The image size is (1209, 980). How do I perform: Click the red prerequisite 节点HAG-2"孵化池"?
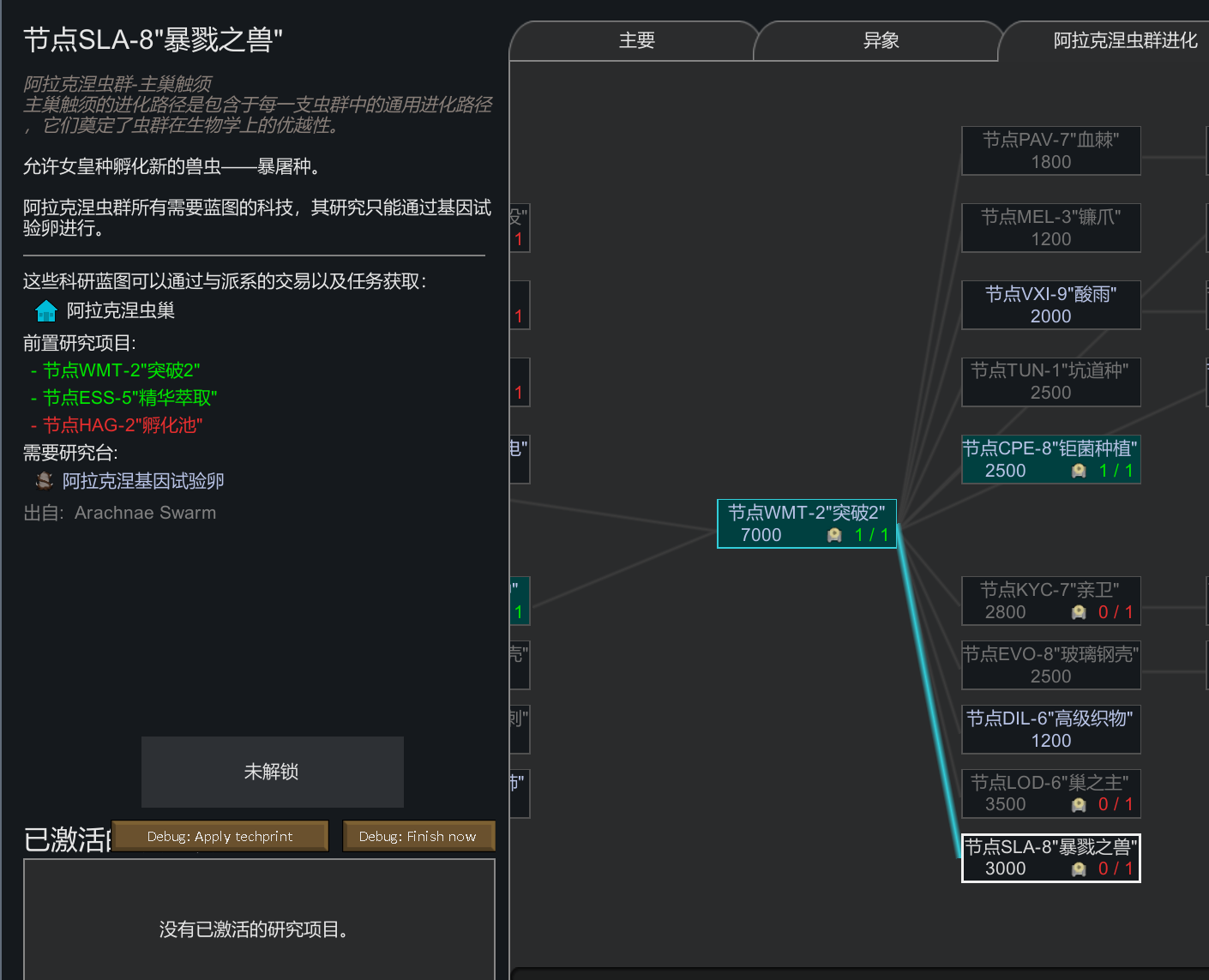click(123, 425)
